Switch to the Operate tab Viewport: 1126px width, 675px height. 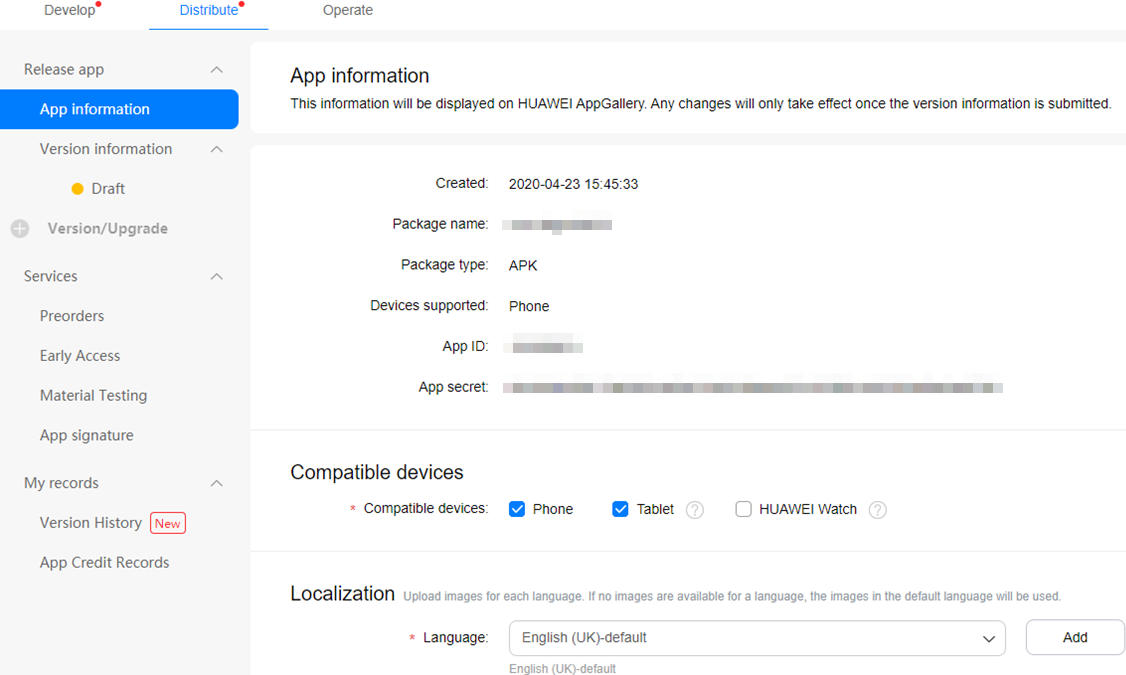tap(348, 10)
